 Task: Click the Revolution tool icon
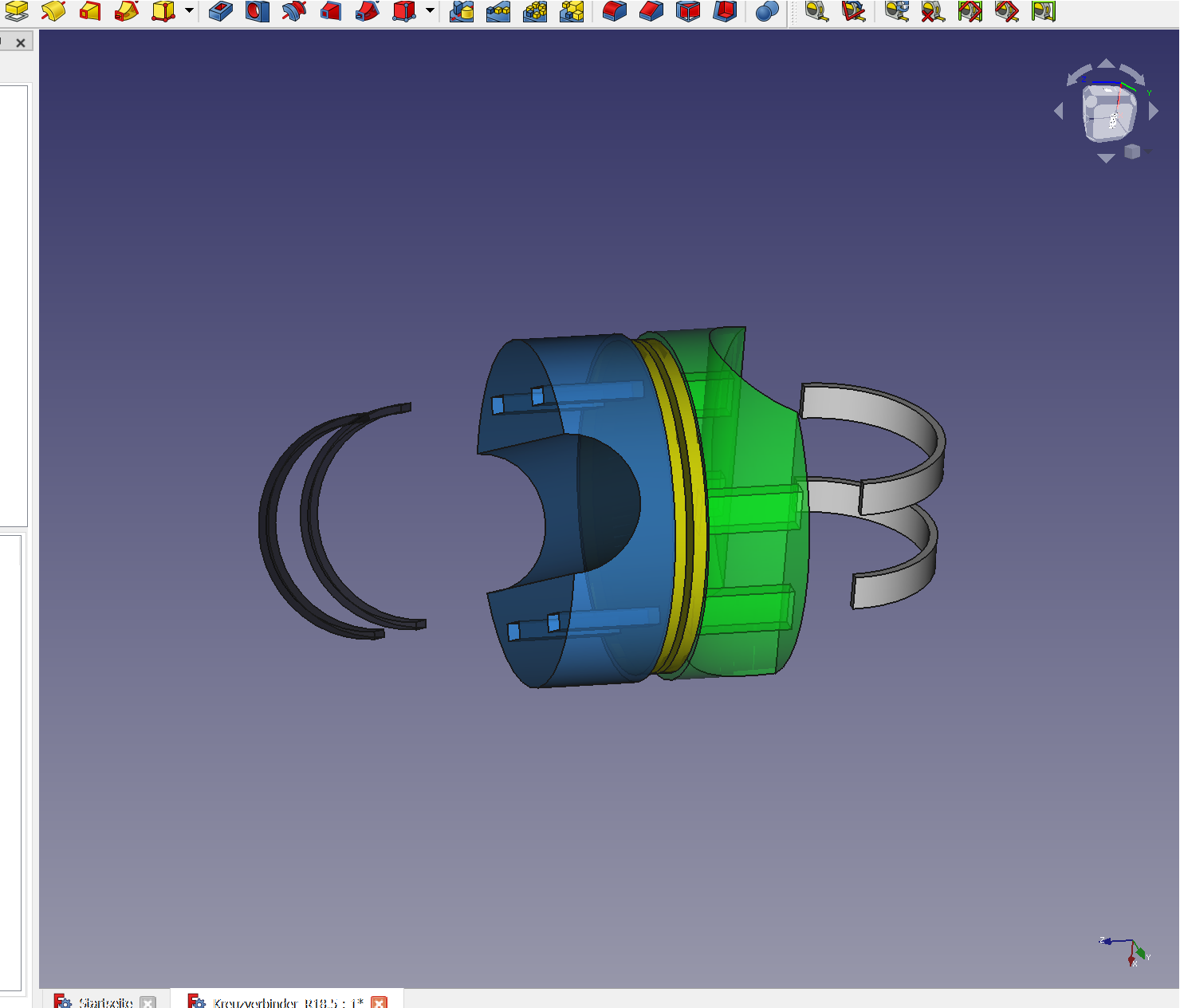pos(53,11)
